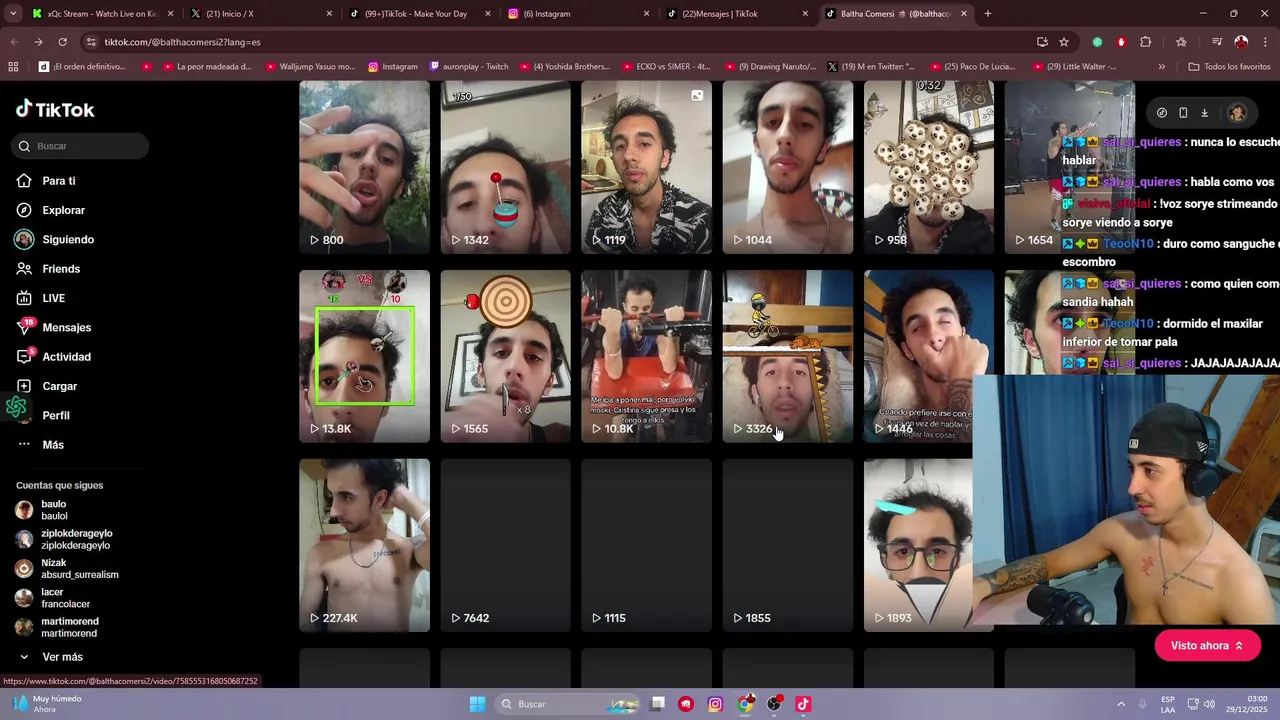1280x720 pixels.
Task: Open Instagram from the Windows taskbar
Action: point(715,704)
